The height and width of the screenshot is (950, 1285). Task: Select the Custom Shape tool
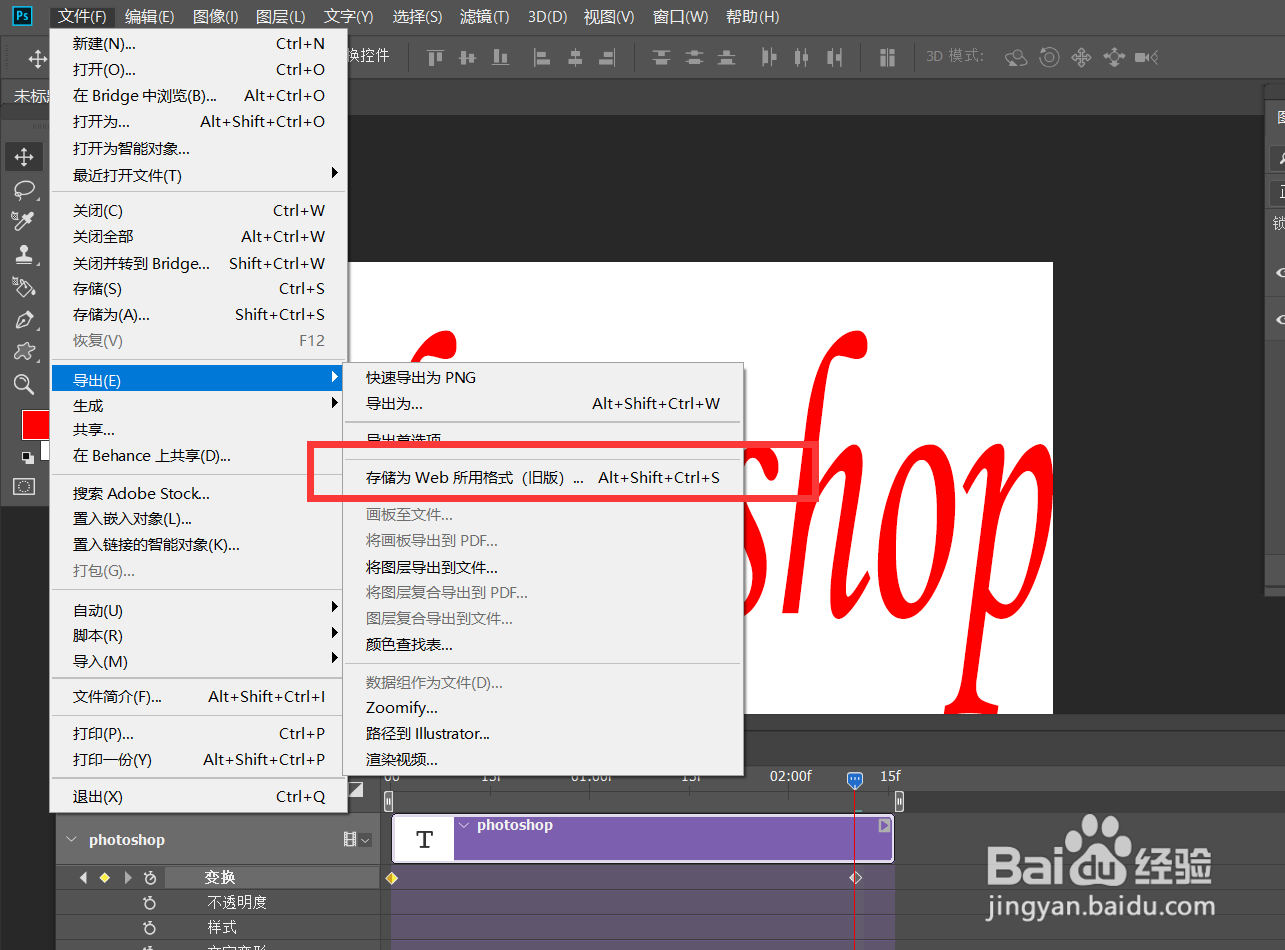coord(24,351)
